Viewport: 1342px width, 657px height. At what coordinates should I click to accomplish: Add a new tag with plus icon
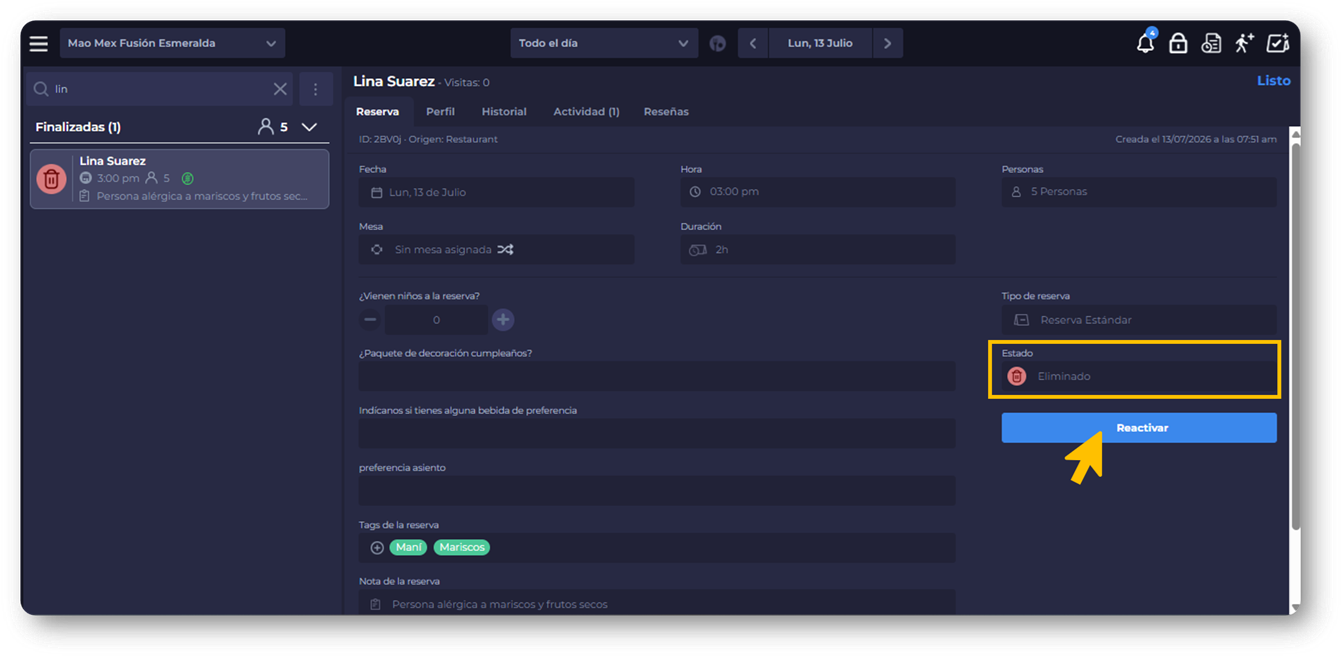[377, 548]
